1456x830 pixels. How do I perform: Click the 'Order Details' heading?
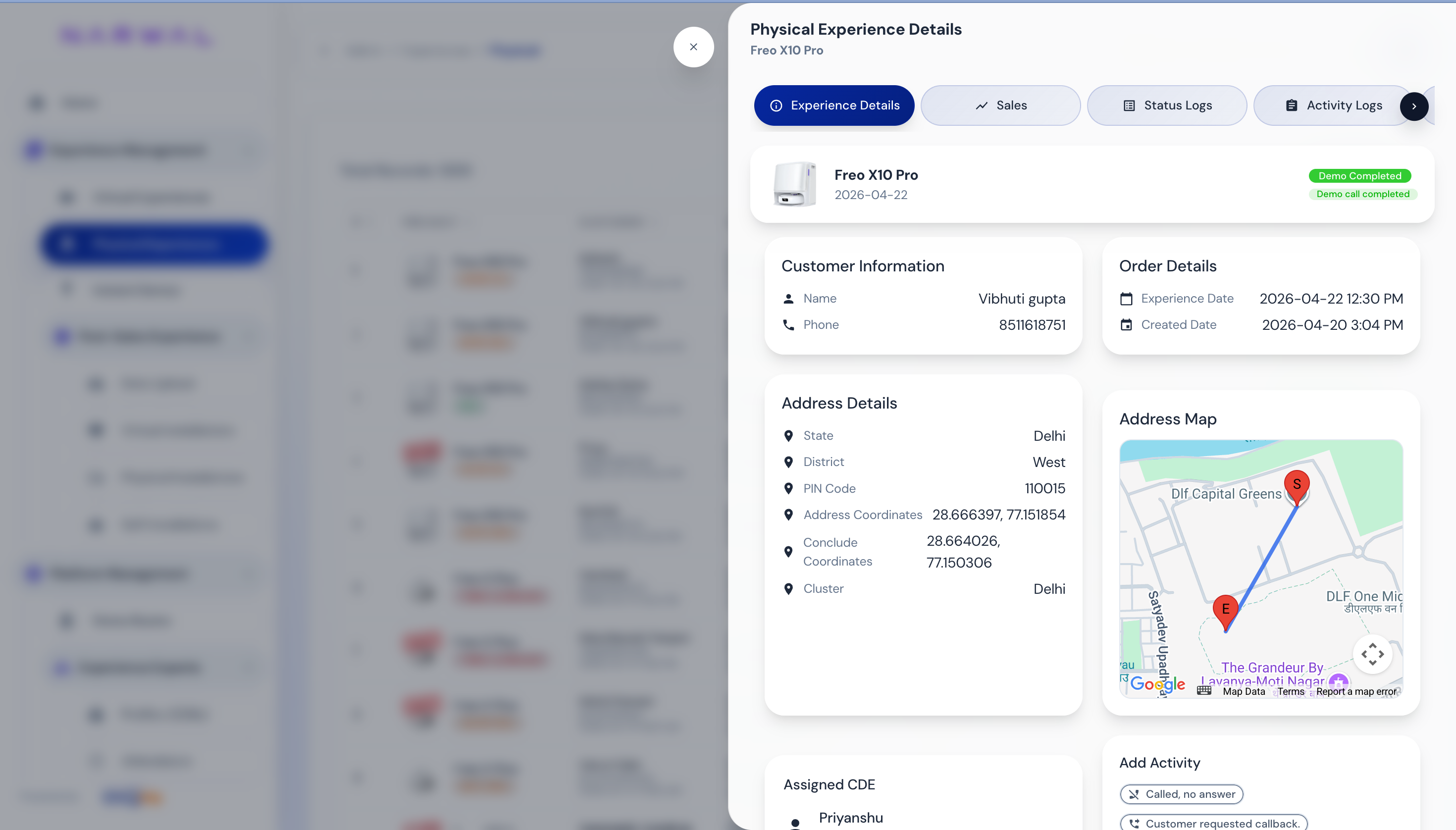click(1168, 266)
